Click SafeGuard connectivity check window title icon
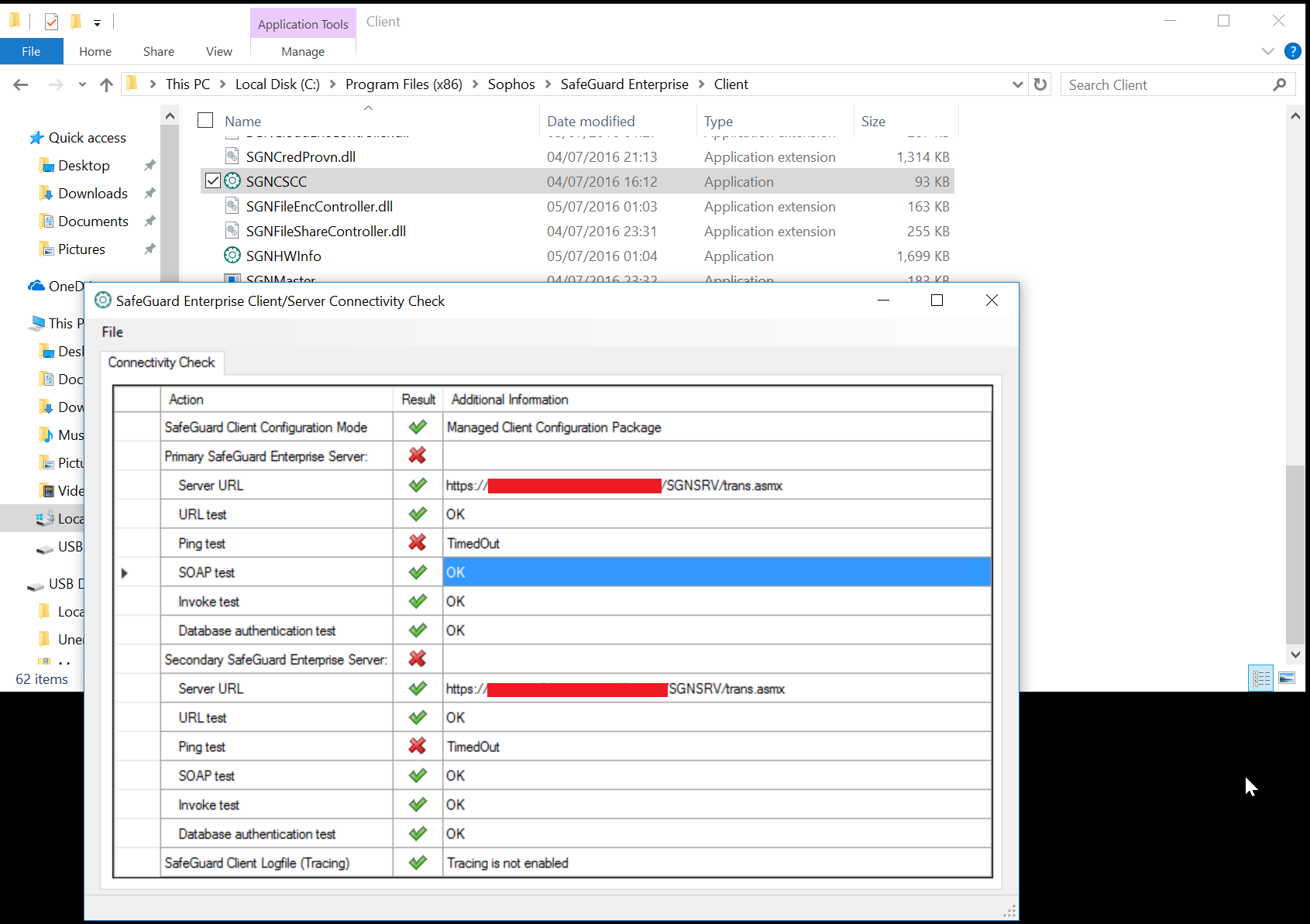This screenshot has height=924, width=1310. pos(103,301)
